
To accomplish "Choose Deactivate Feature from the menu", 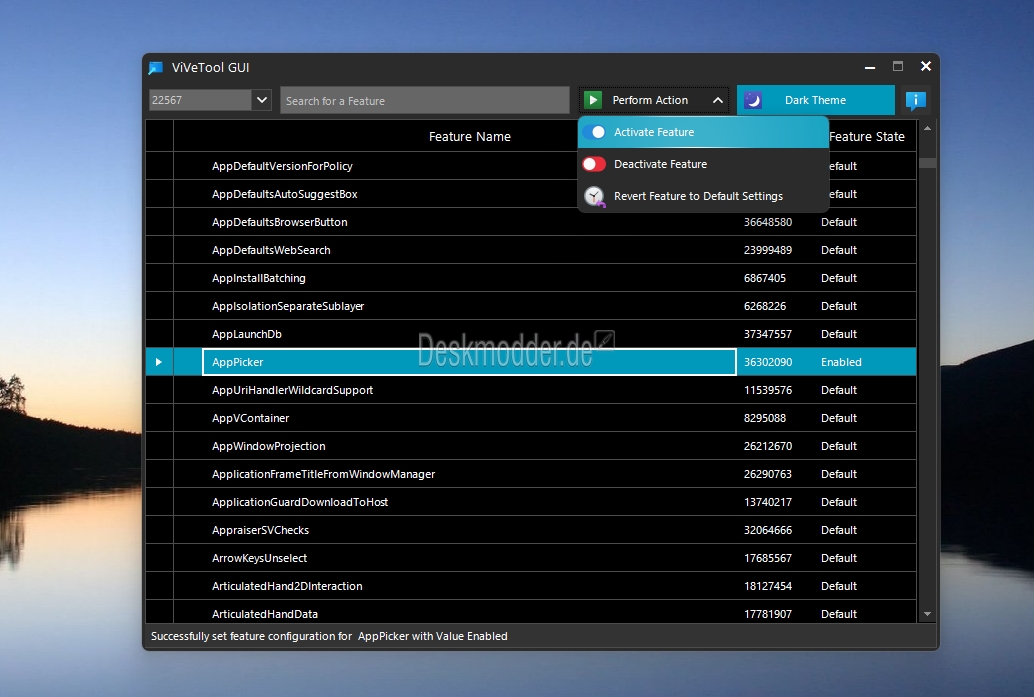I will point(703,164).
